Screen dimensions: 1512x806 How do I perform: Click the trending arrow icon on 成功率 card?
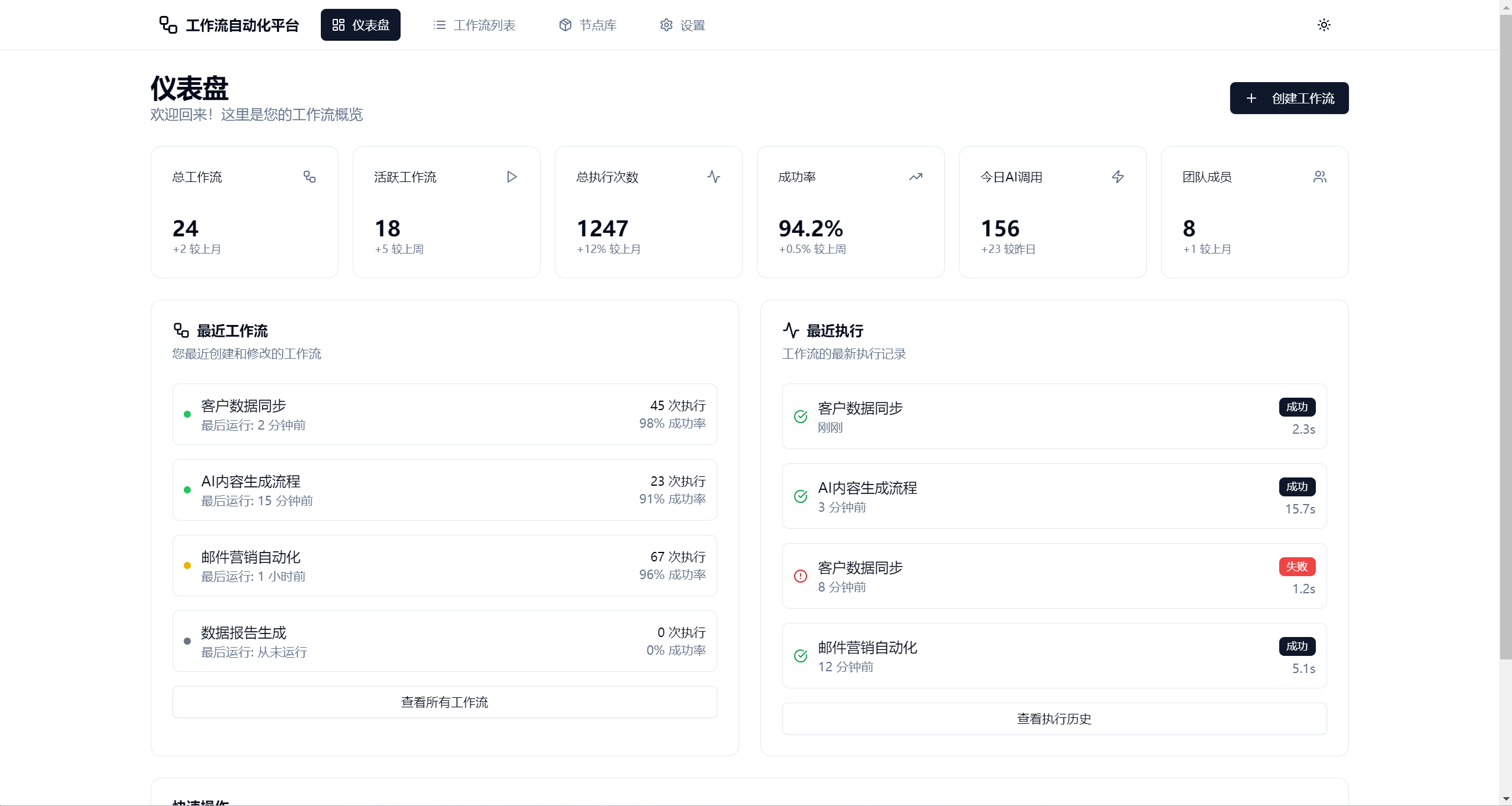pos(916,177)
